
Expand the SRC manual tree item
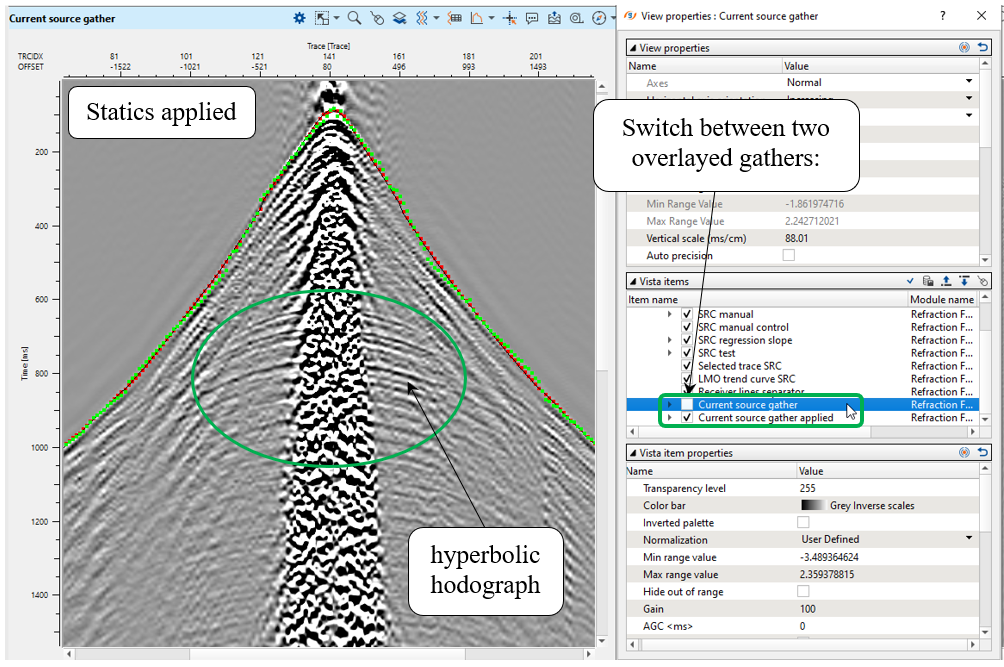coord(670,314)
